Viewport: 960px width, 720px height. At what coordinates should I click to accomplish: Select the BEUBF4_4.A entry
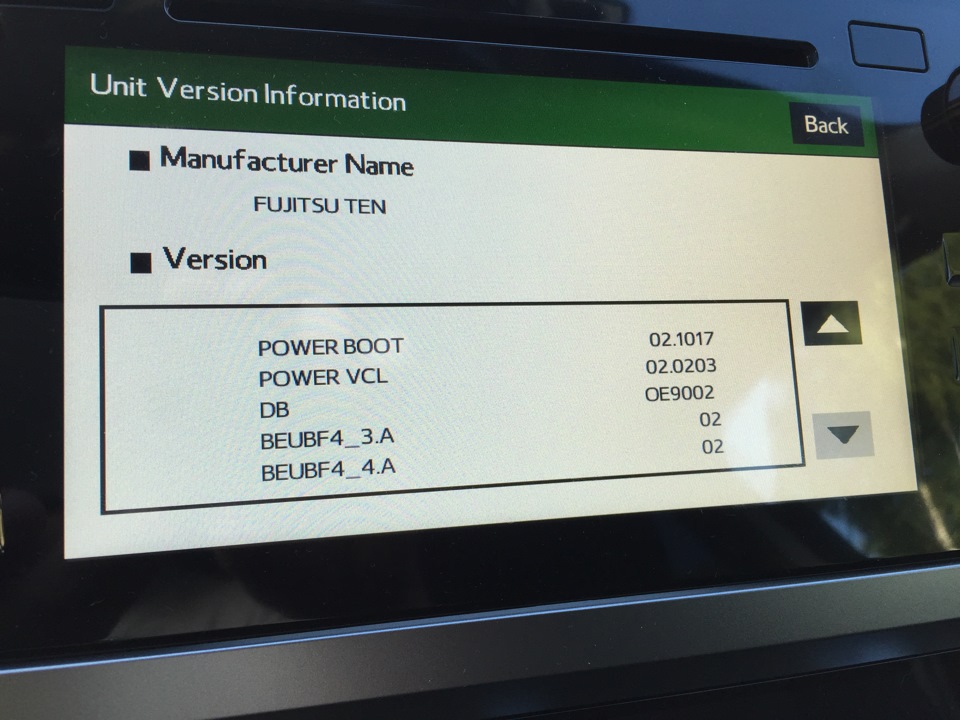pyautogui.click(x=329, y=471)
